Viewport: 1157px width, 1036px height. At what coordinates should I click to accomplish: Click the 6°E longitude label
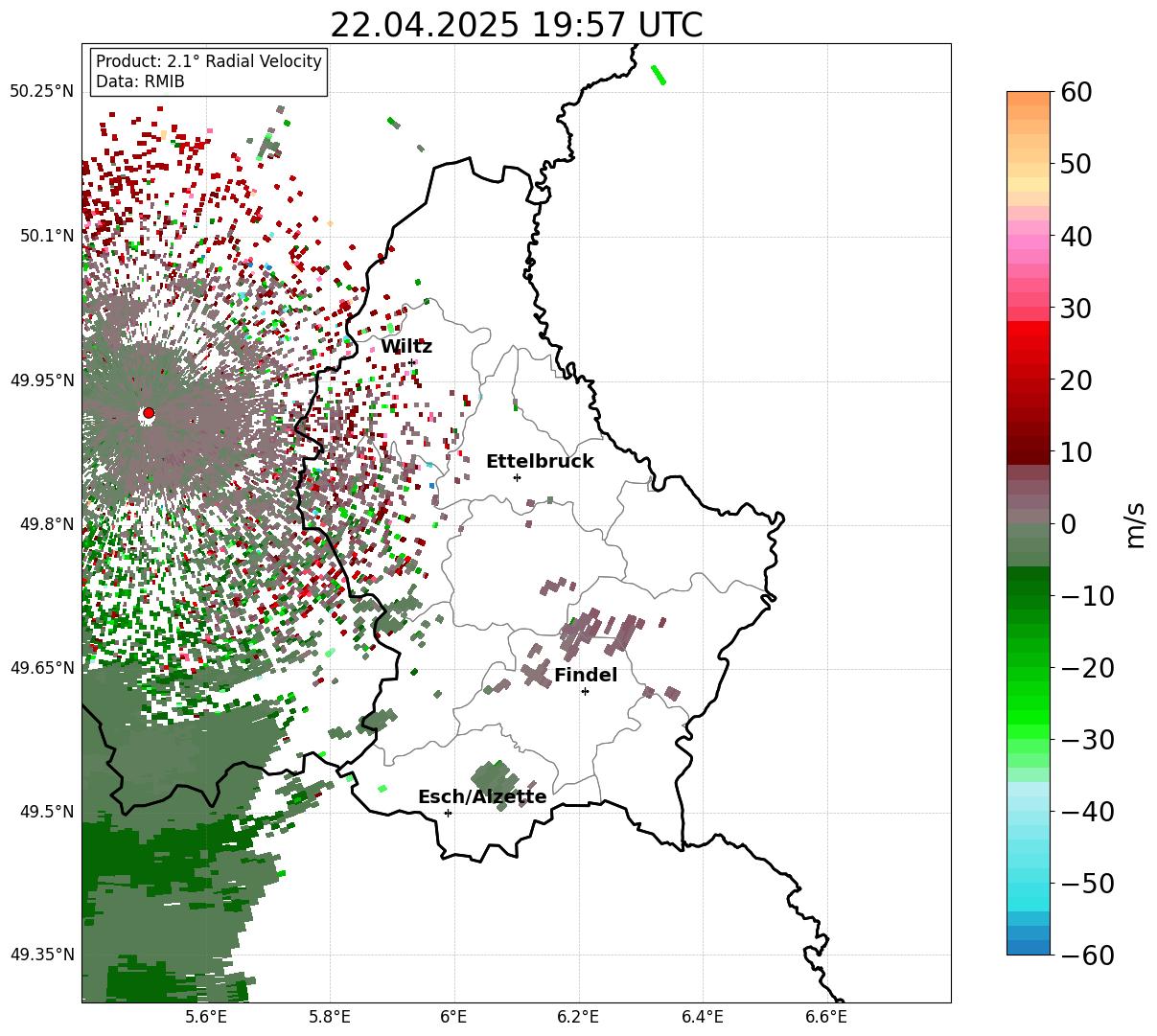(x=454, y=1016)
